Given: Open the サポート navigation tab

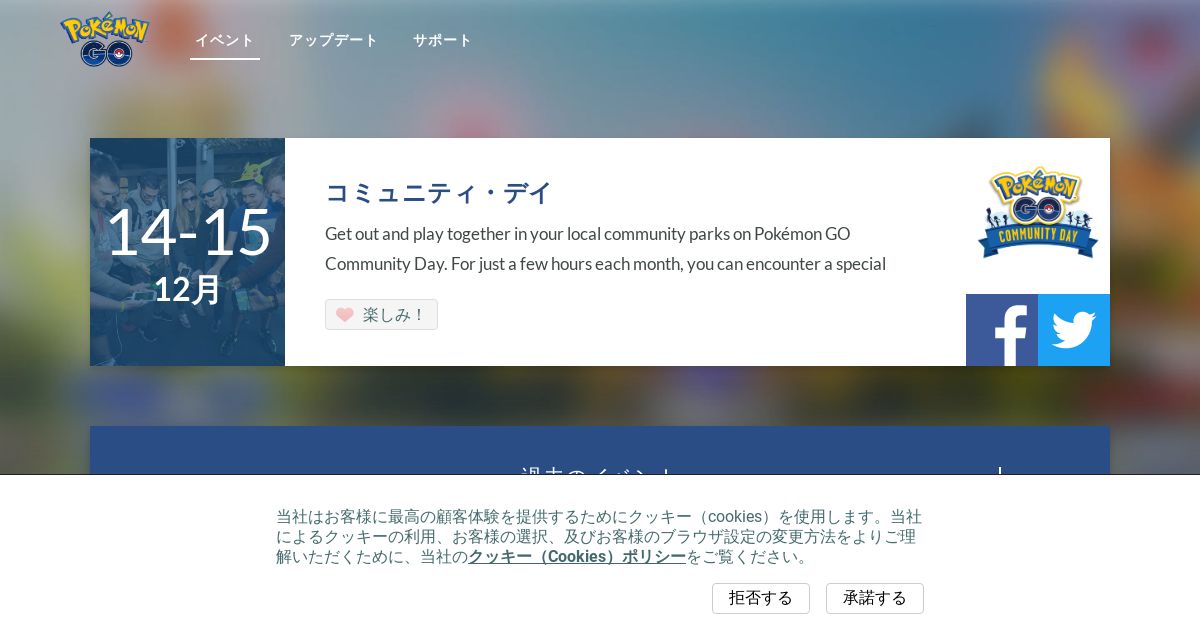Looking at the screenshot, I should [442, 40].
